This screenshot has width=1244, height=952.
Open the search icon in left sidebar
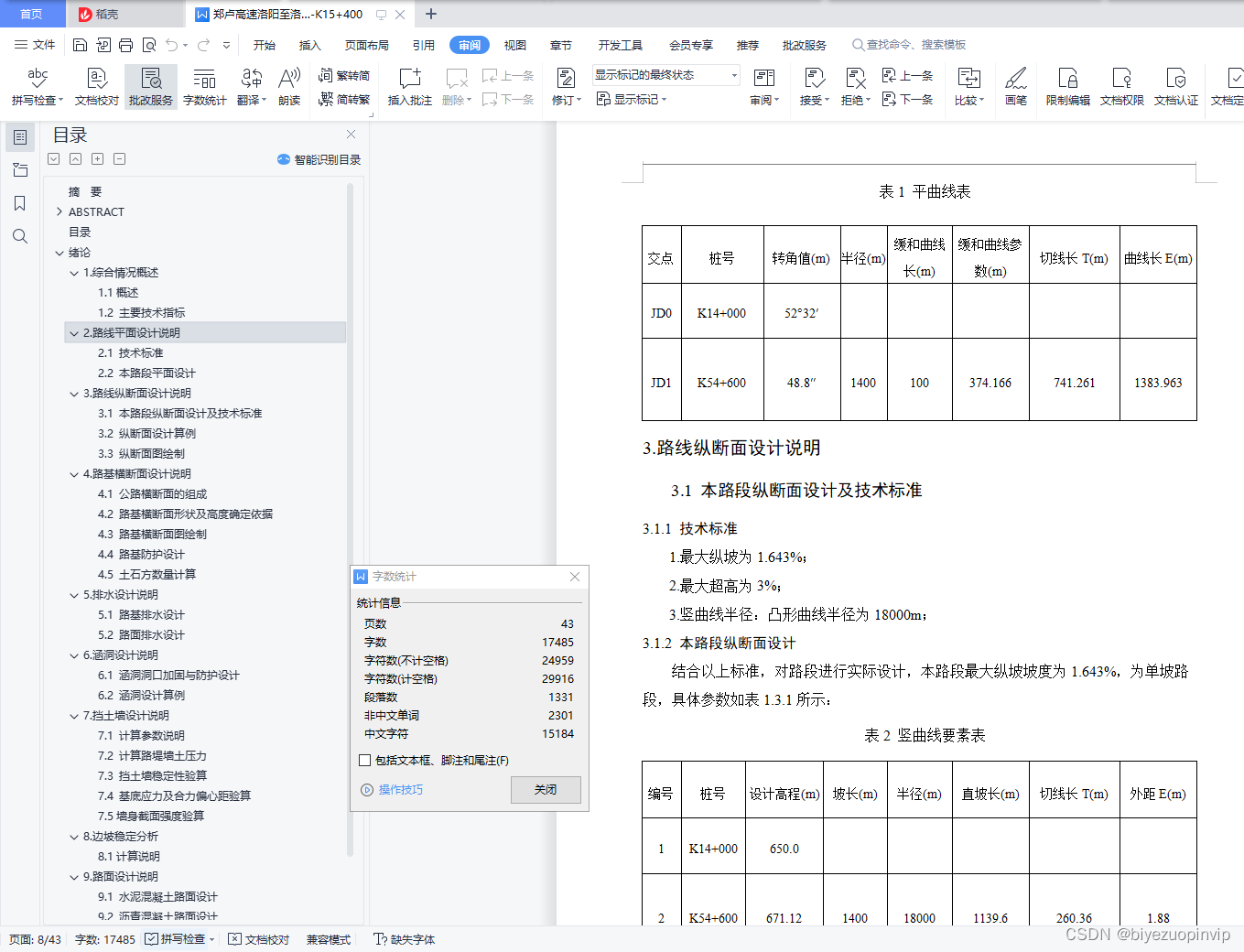[x=20, y=236]
